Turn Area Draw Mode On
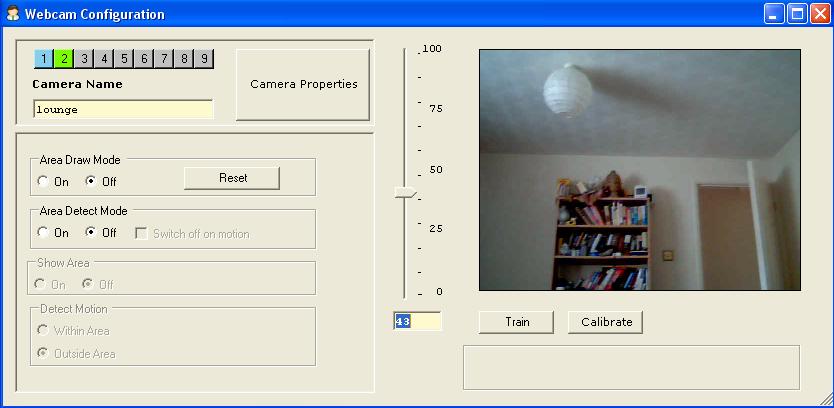Viewport: 834px width, 408px height. 43,181
